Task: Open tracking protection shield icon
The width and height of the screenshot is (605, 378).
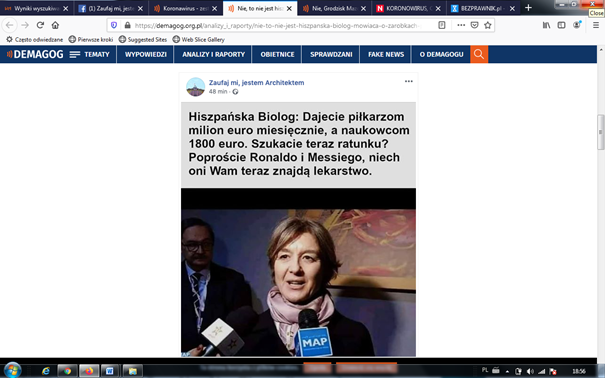Action: pyautogui.click(x=114, y=25)
